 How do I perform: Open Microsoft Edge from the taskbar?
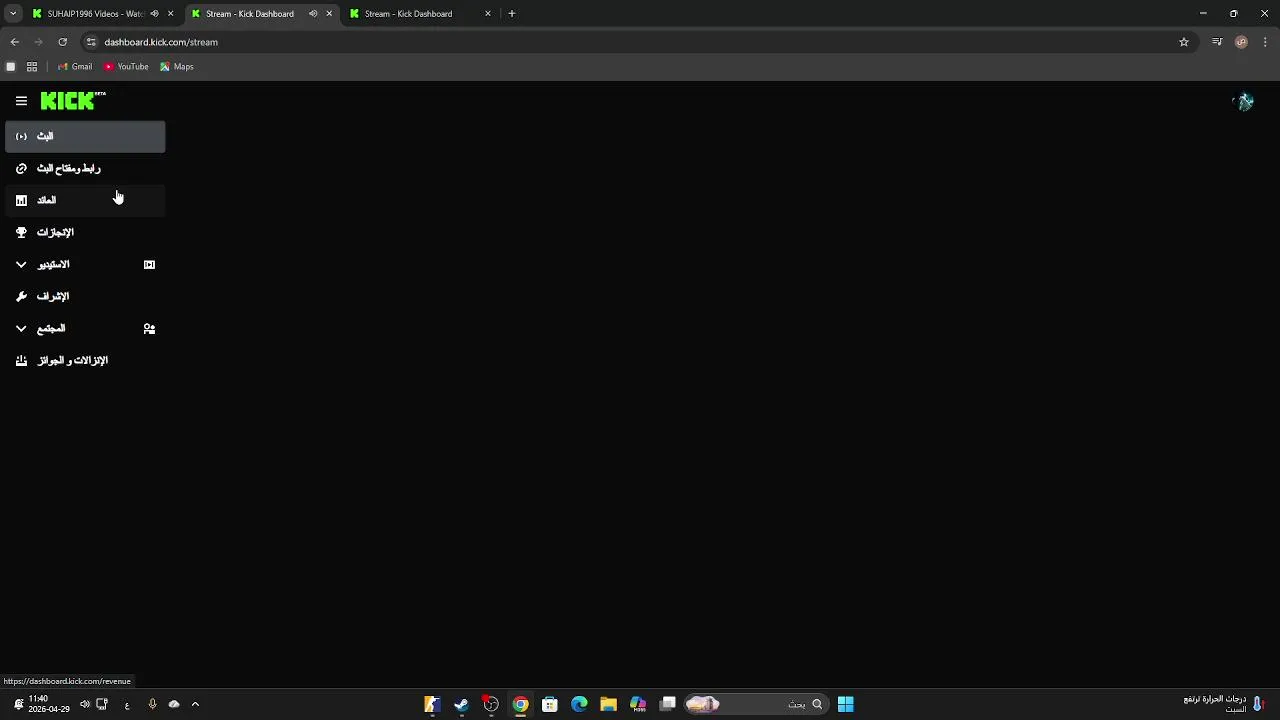[579, 704]
